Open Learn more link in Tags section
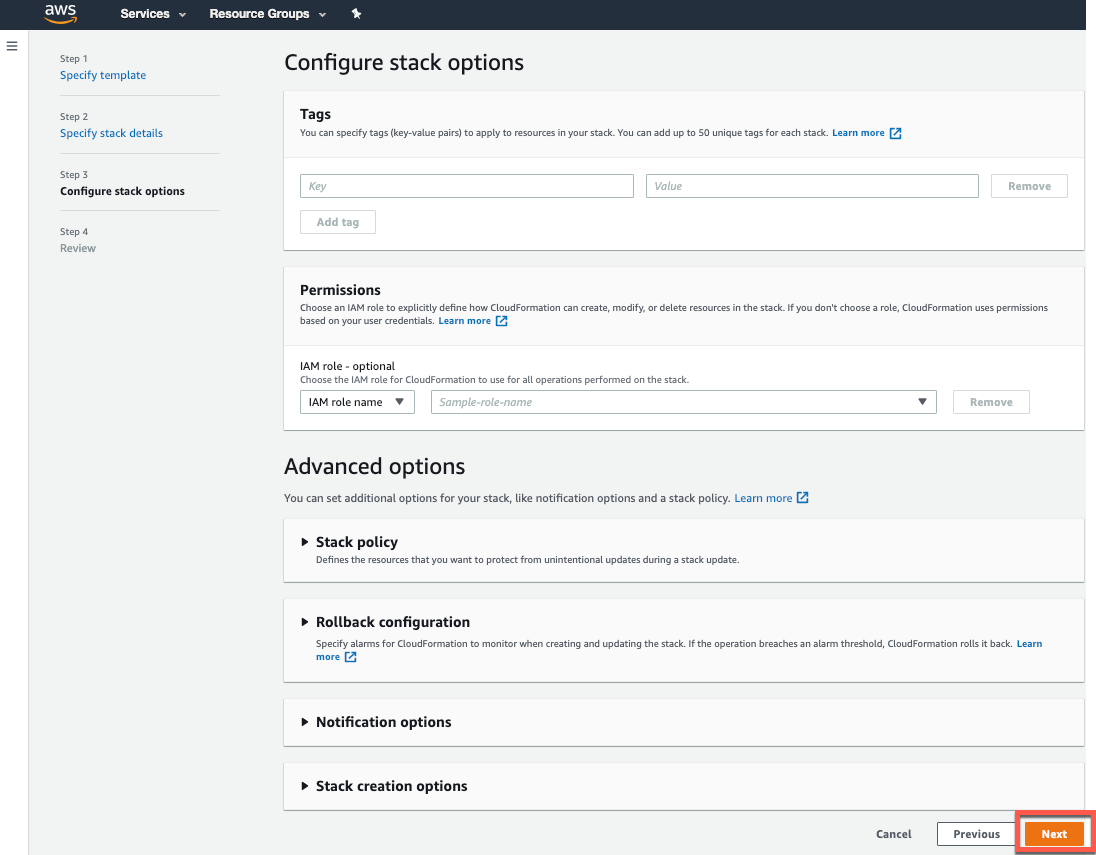The width and height of the screenshot is (1096, 855). 858,133
